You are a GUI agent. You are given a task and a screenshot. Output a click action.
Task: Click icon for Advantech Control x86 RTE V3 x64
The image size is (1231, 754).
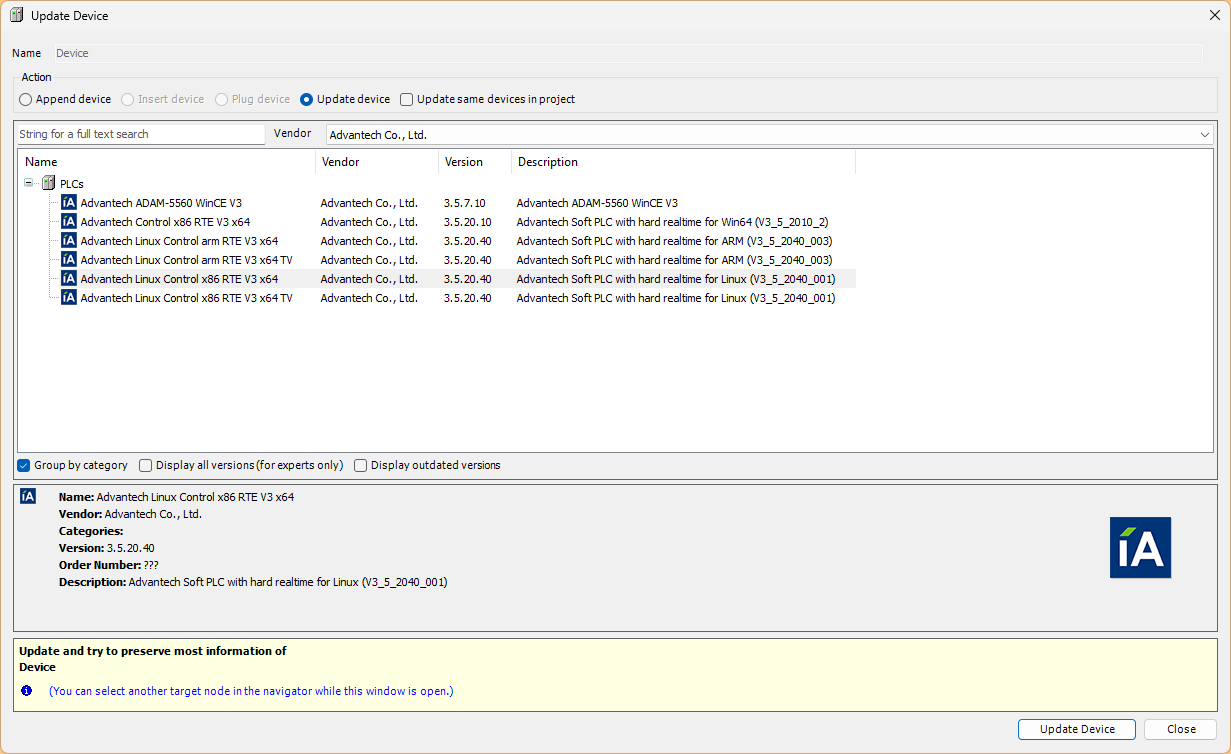[68, 222]
